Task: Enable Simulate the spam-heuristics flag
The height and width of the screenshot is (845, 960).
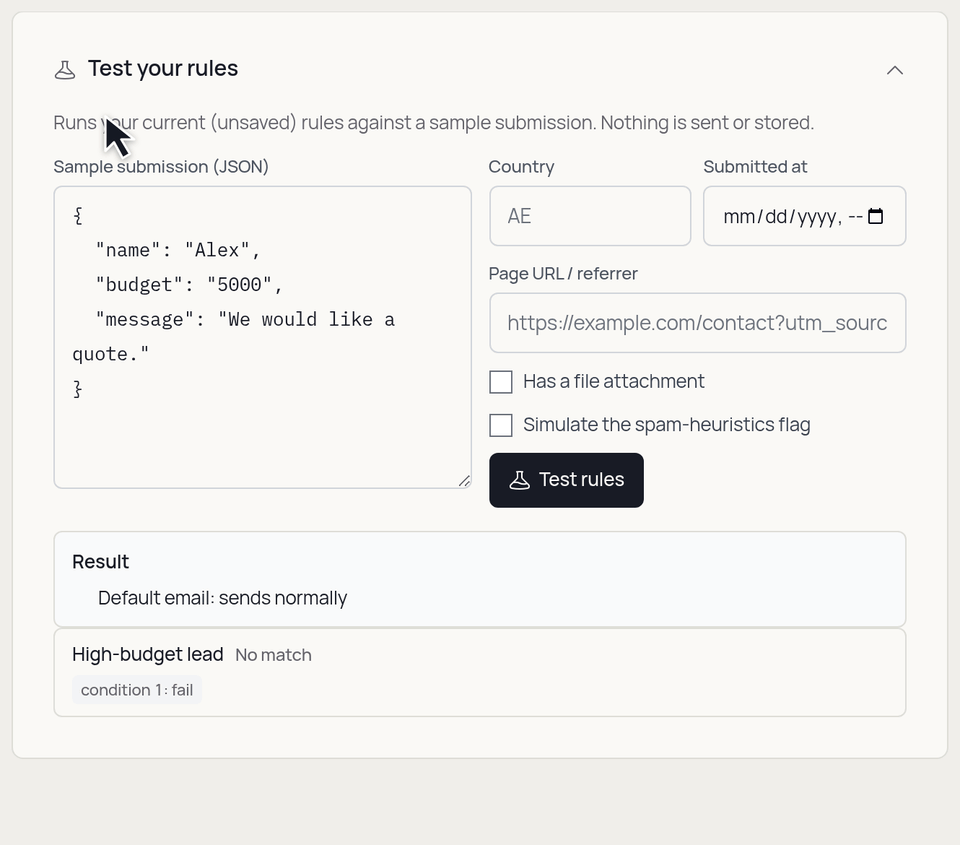Action: click(501, 425)
